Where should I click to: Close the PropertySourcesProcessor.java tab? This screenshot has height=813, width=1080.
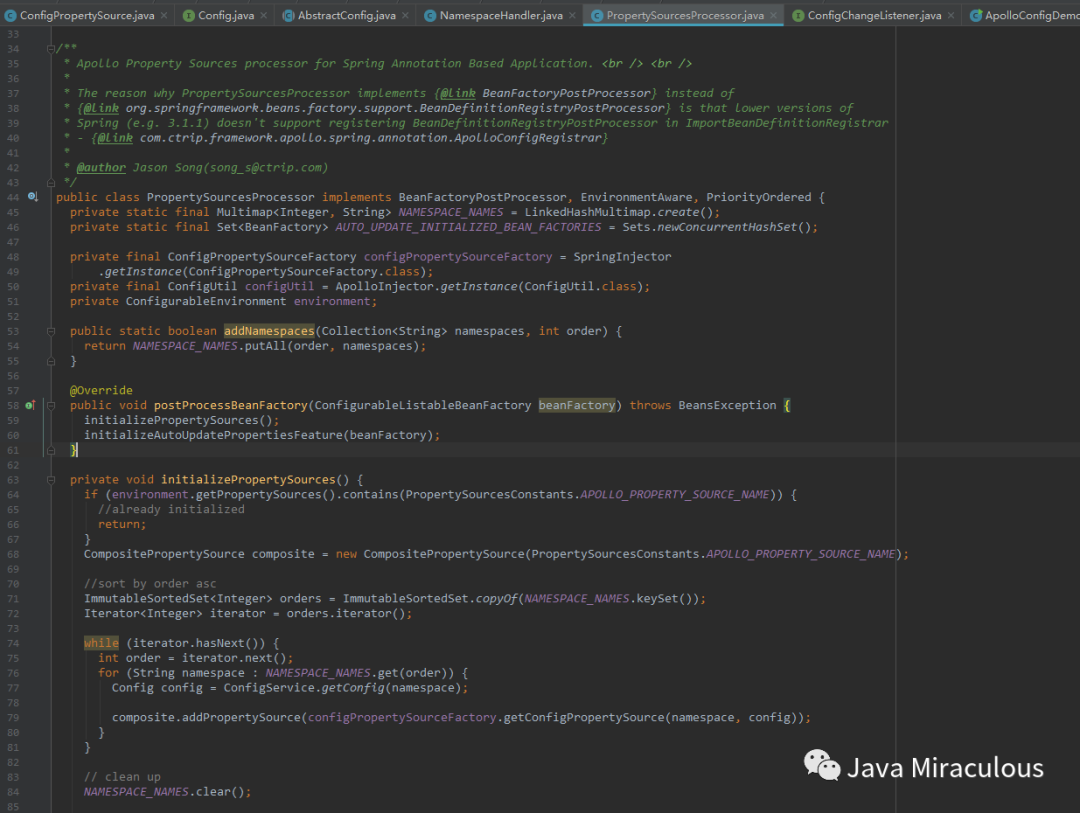point(773,15)
